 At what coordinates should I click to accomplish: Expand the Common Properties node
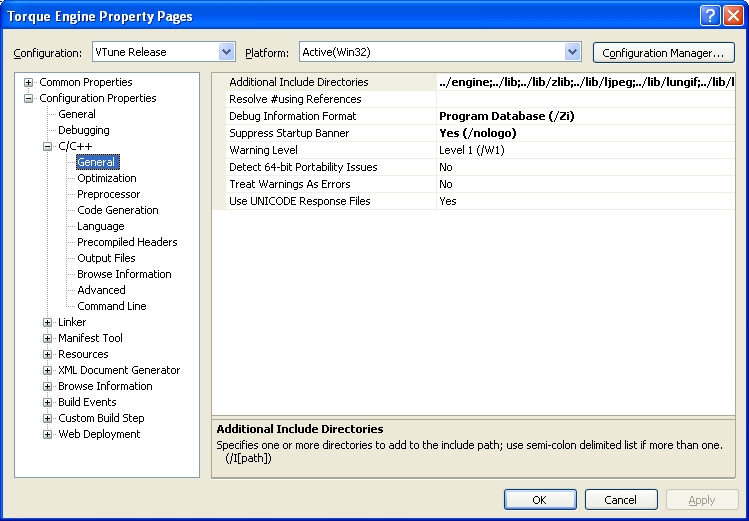pyautogui.click(x=29, y=82)
